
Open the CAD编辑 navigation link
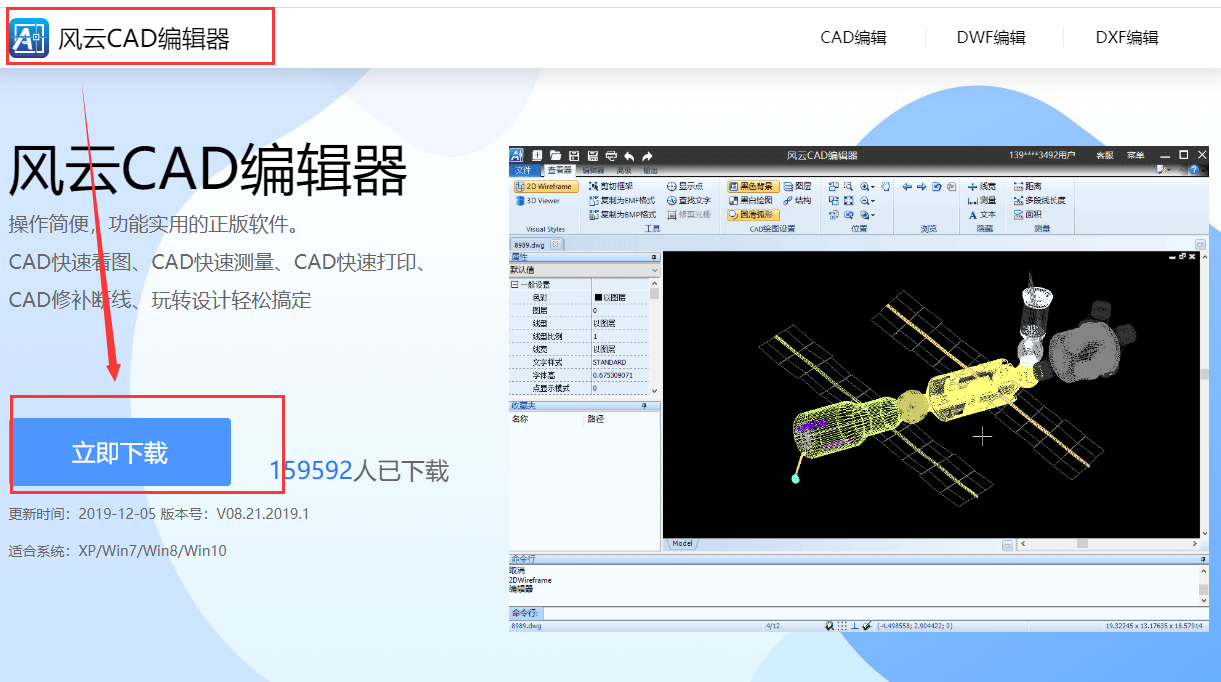[x=853, y=38]
